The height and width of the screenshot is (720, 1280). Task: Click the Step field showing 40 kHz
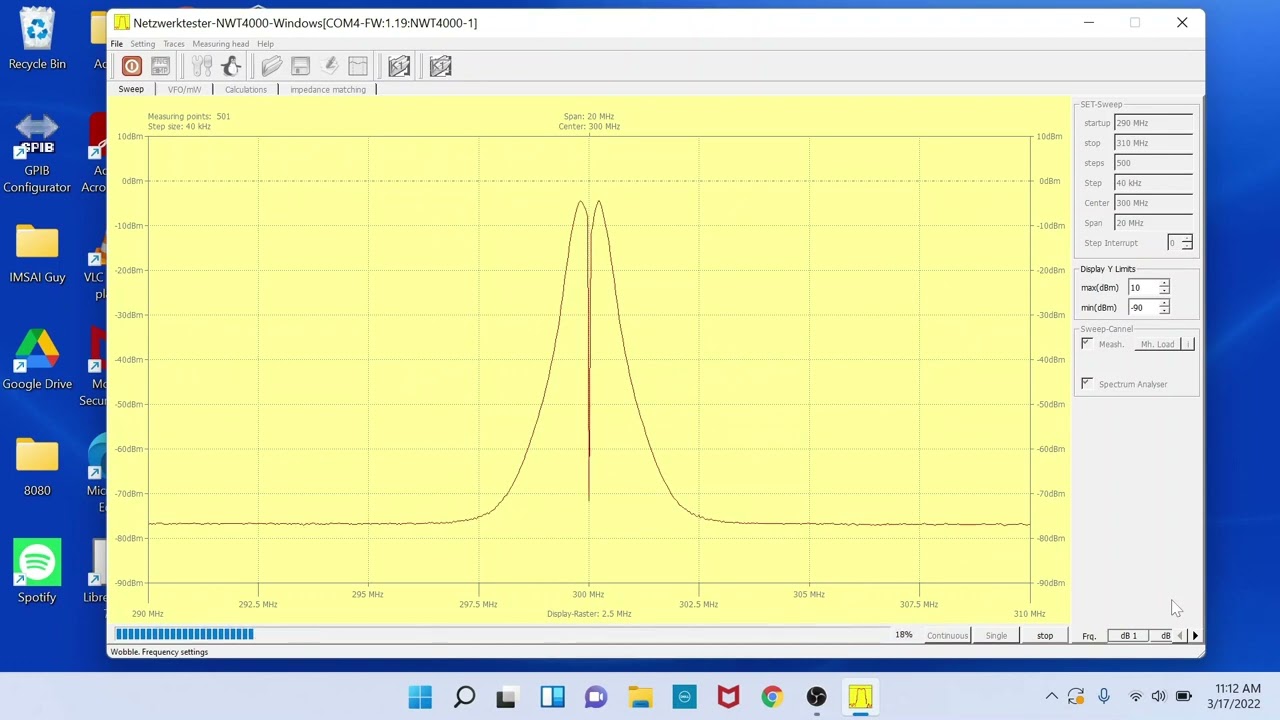click(x=1154, y=183)
